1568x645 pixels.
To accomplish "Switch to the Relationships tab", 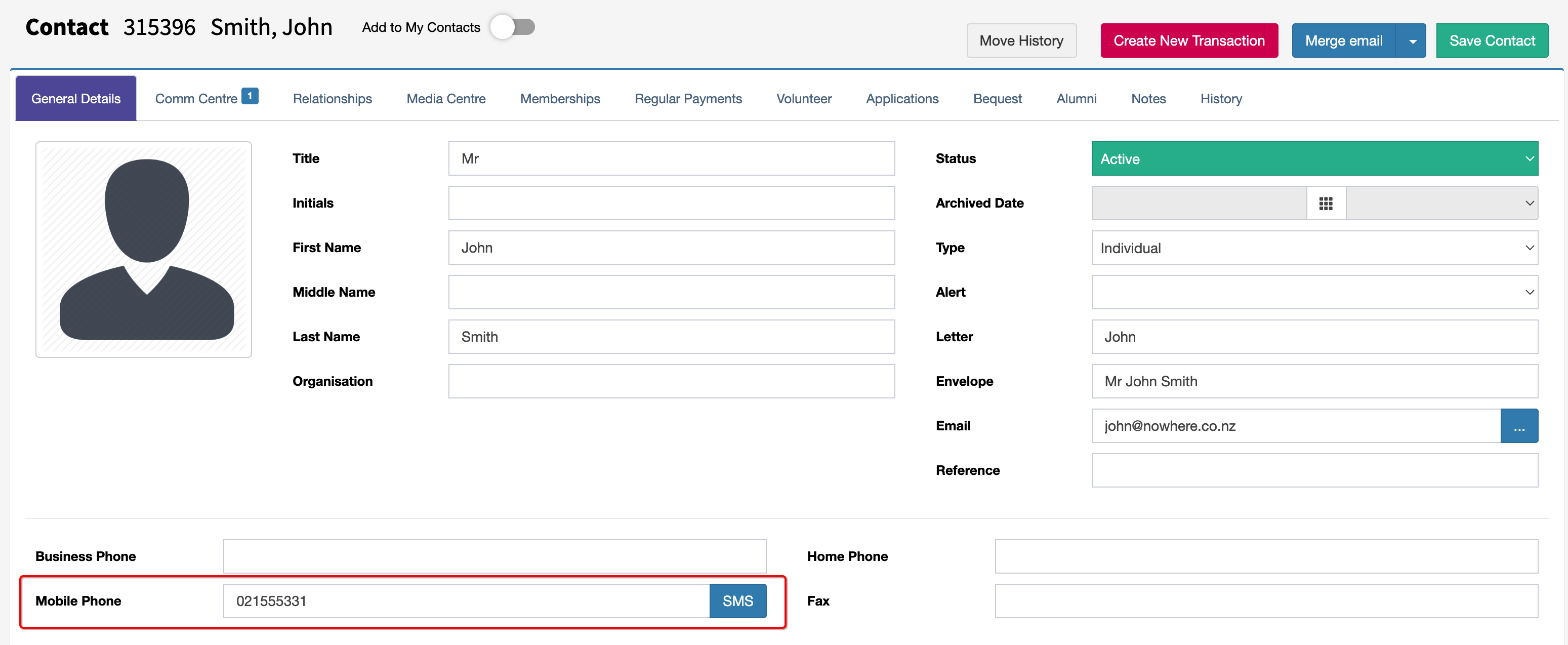I will [x=333, y=99].
